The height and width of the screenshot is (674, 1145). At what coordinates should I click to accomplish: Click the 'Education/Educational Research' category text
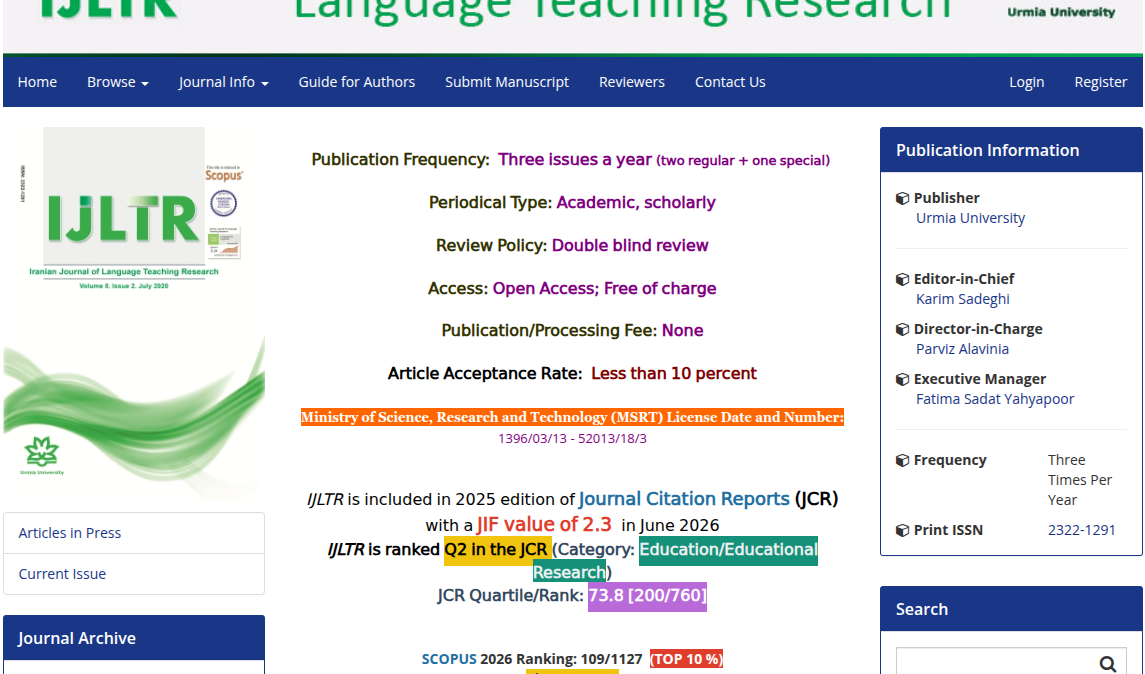(675, 560)
